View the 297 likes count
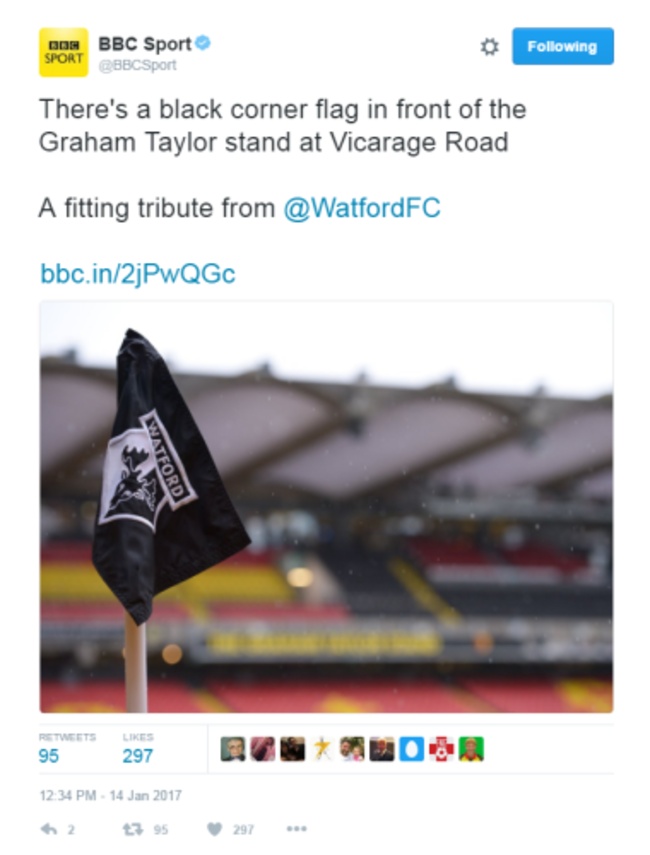The height and width of the screenshot is (855, 650). tap(137, 756)
